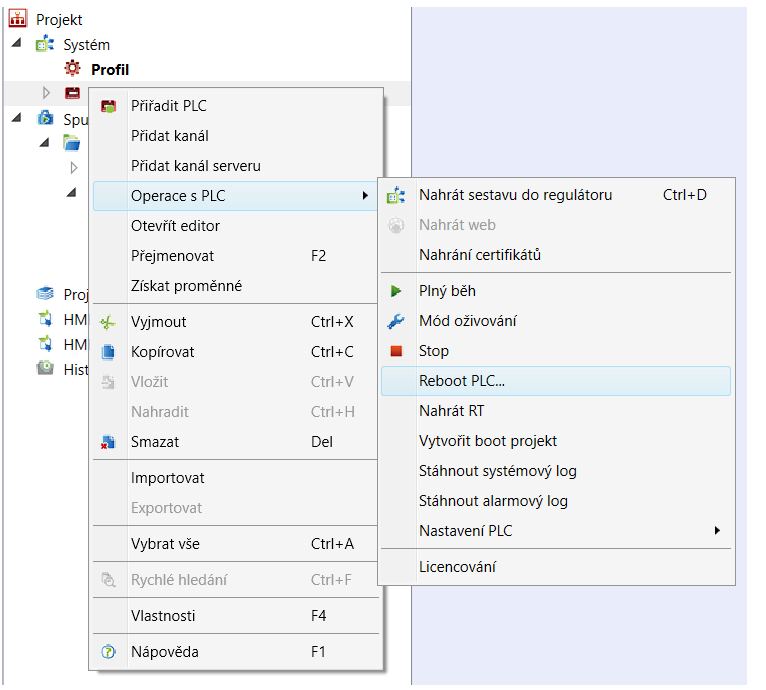Select the Projekt root node
This screenshot has width=766, height=690.
pyautogui.click(x=59, y=19)
